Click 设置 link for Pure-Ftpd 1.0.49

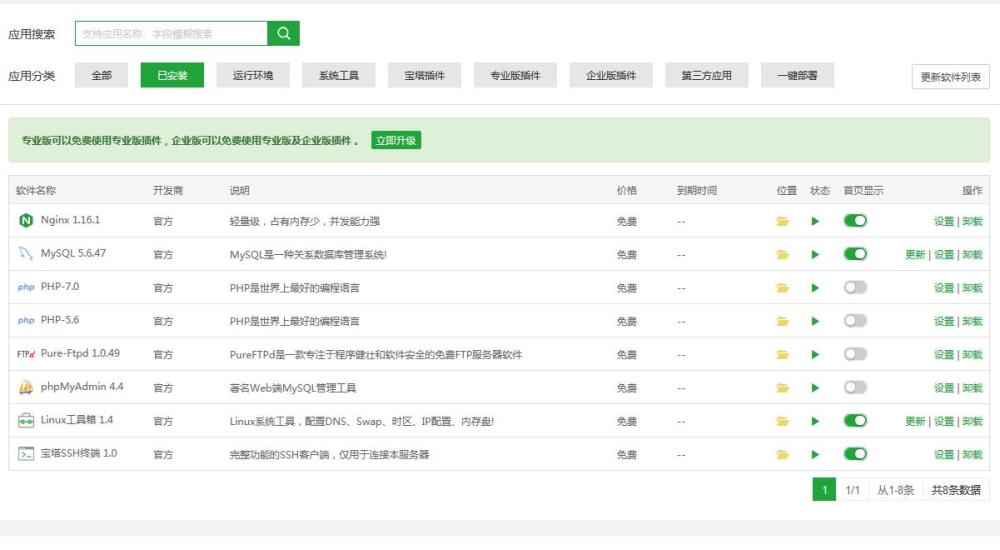pos(944,355)
